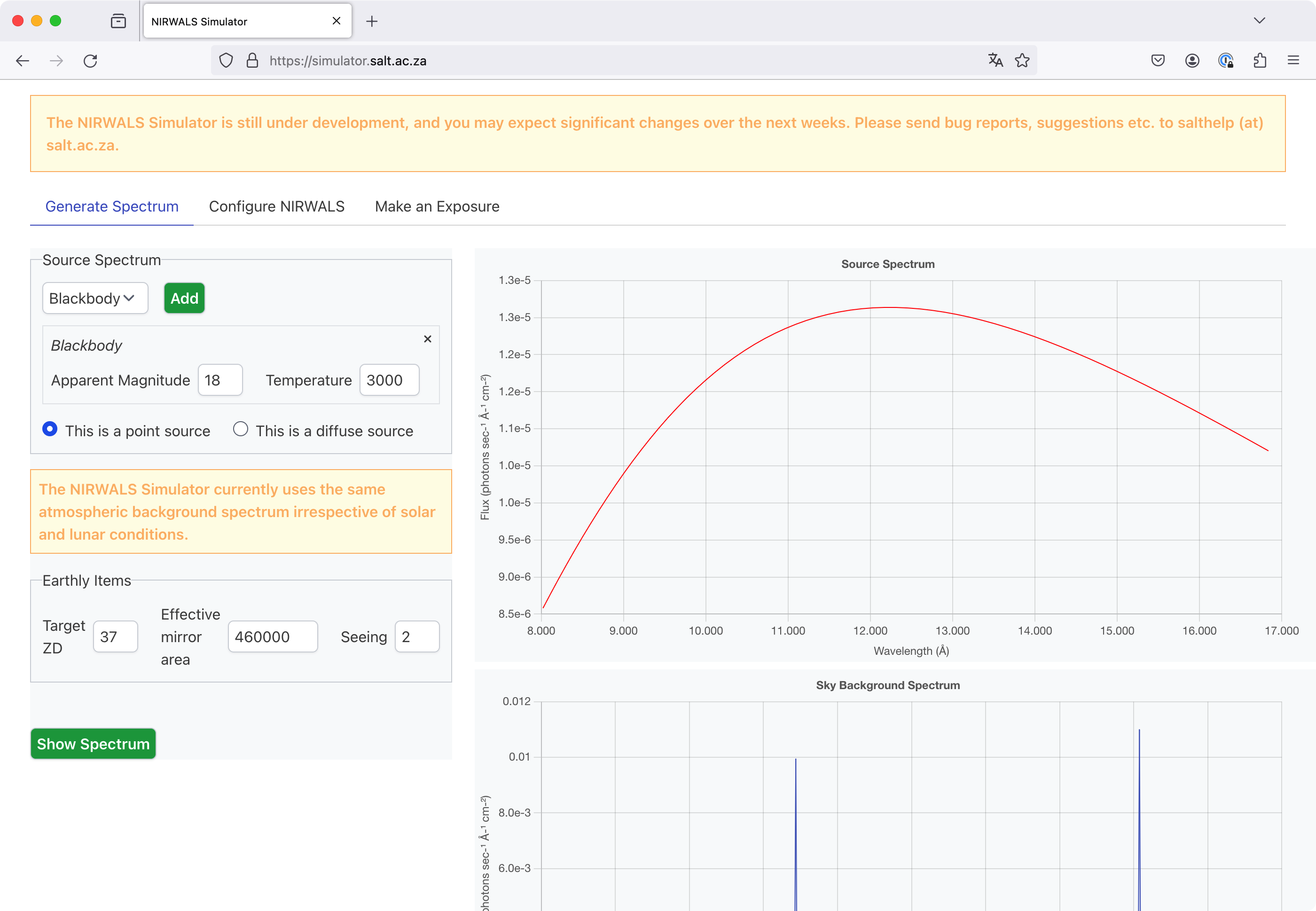Open the extensions puzzle icon

[x=1260, y=61]
